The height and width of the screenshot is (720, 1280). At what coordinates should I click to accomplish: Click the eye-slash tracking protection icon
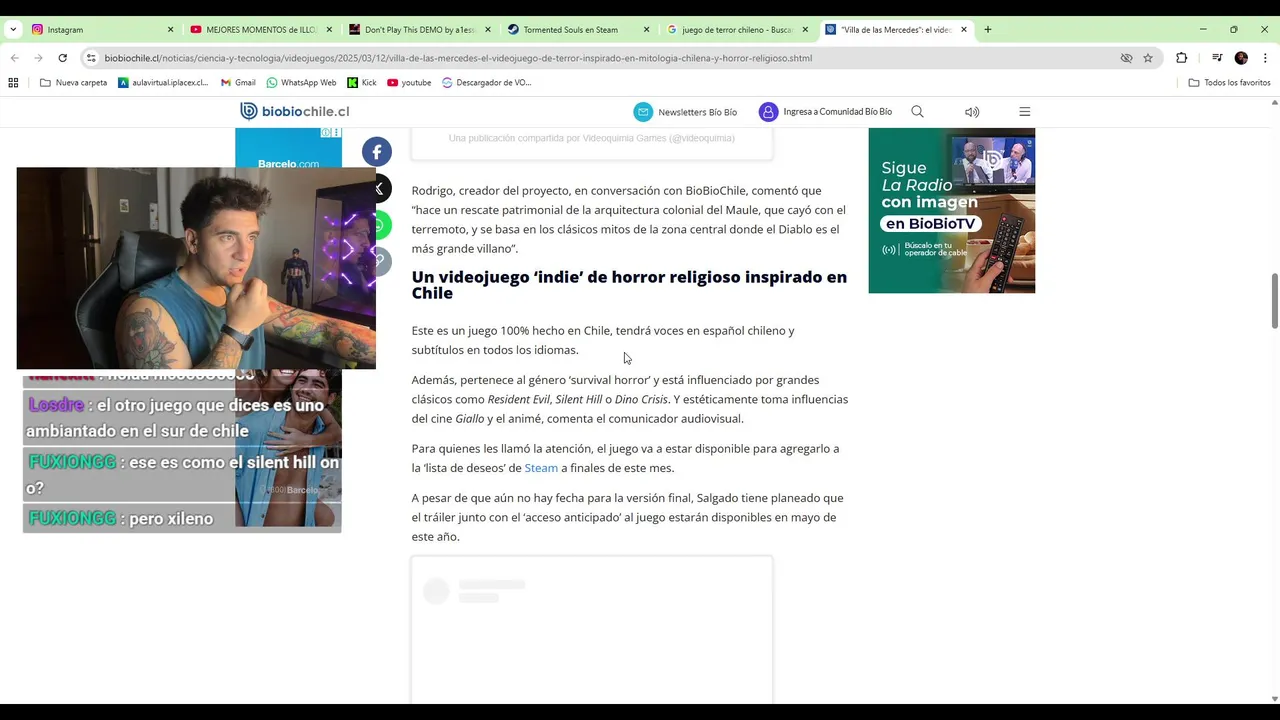1126,58
